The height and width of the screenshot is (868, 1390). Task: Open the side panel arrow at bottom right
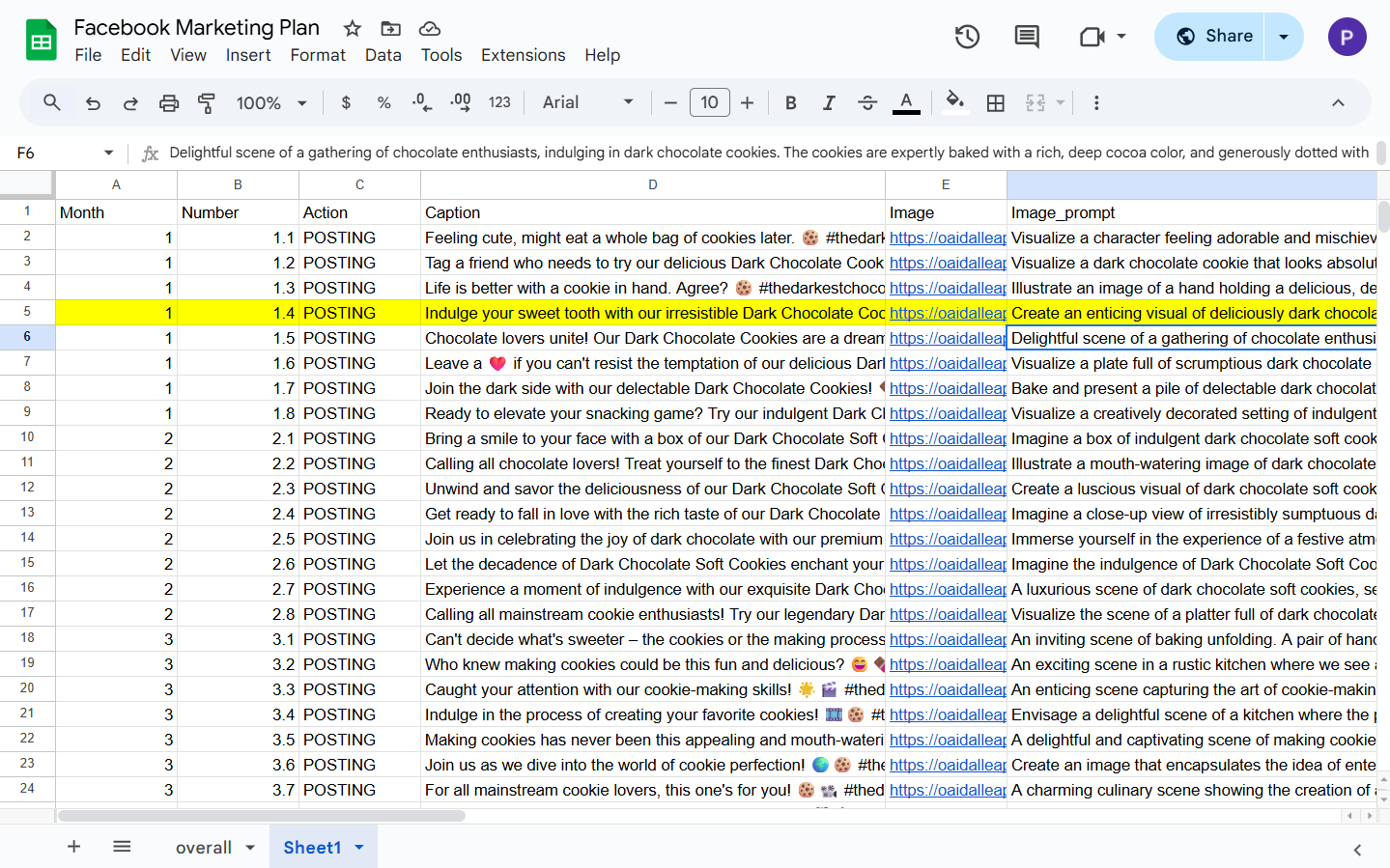click(1357, 850)
